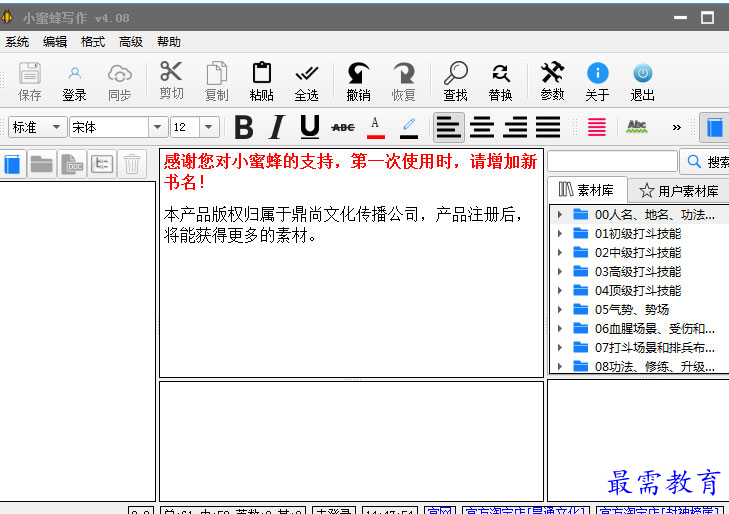Open the 标准 style dropdown

tap(38, 127)
